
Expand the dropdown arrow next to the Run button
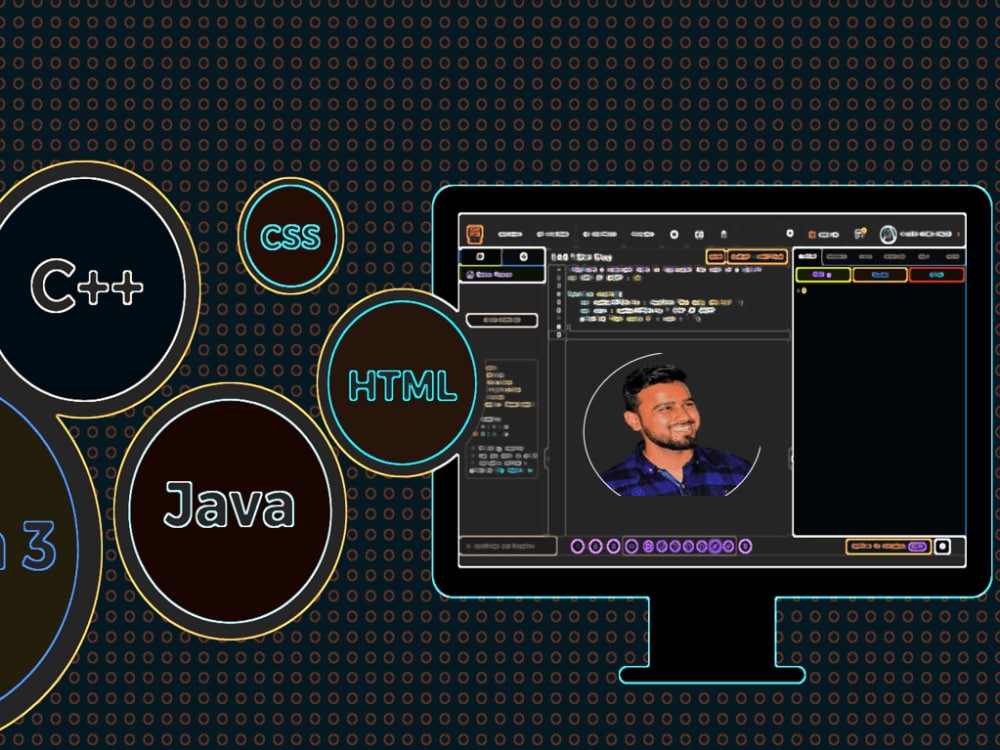[772, 257]
